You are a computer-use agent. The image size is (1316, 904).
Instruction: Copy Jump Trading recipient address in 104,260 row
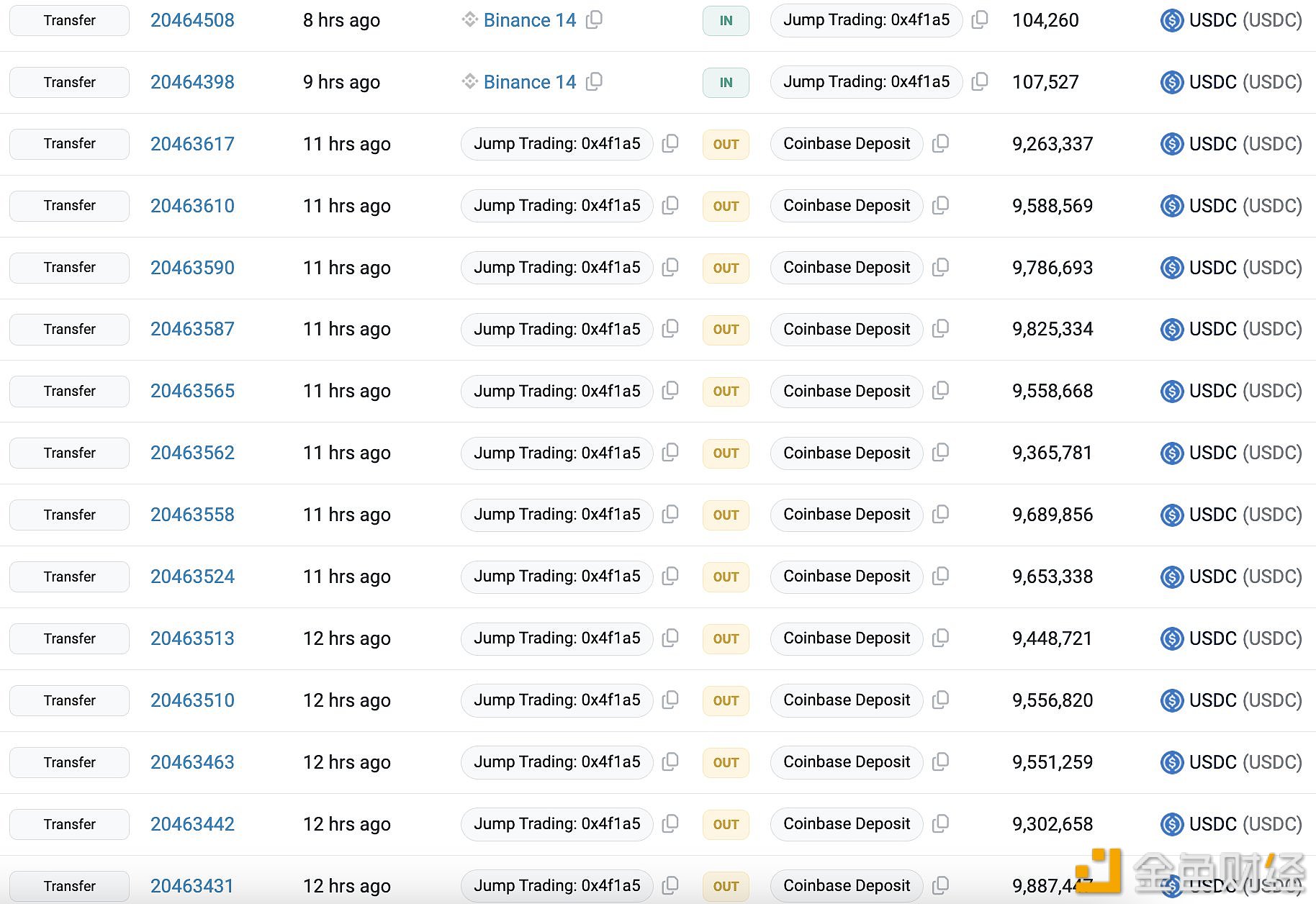pos(979,20)
